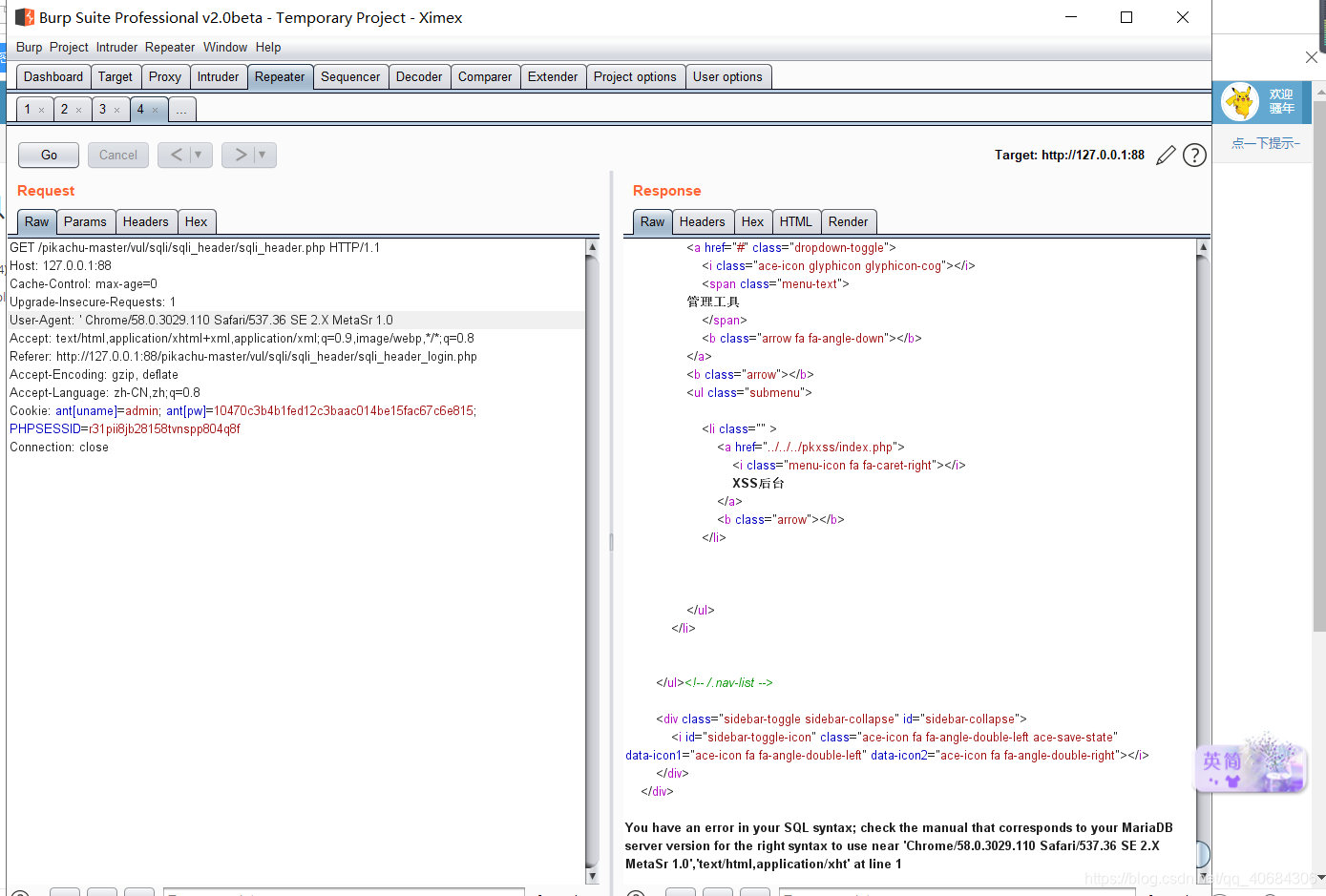
Task: Select the Response Render tab
Action: (x=848, y=222)
